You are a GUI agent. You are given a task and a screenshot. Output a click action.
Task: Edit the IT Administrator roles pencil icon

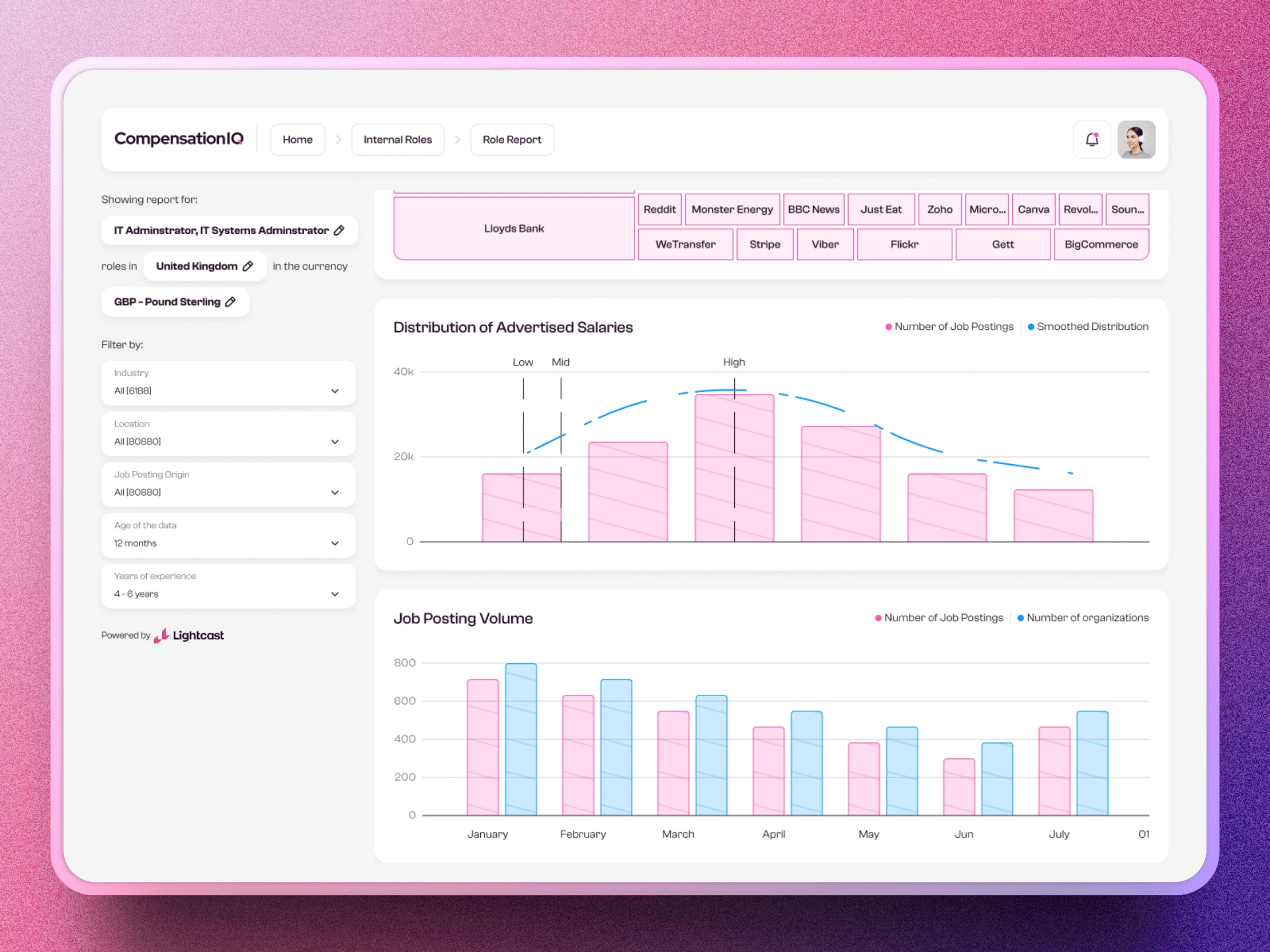[339, 230]
